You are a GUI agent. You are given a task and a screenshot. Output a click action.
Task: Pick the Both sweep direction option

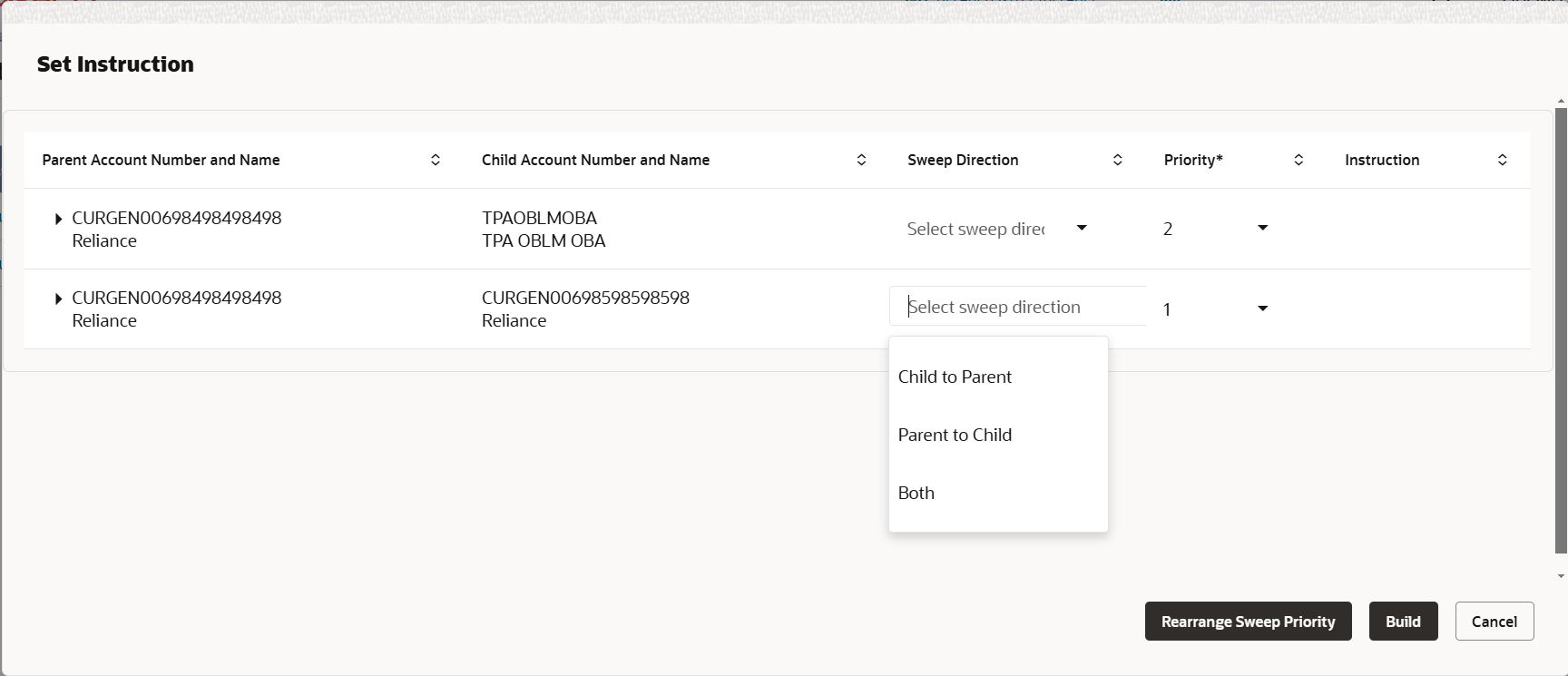[916, 493]
